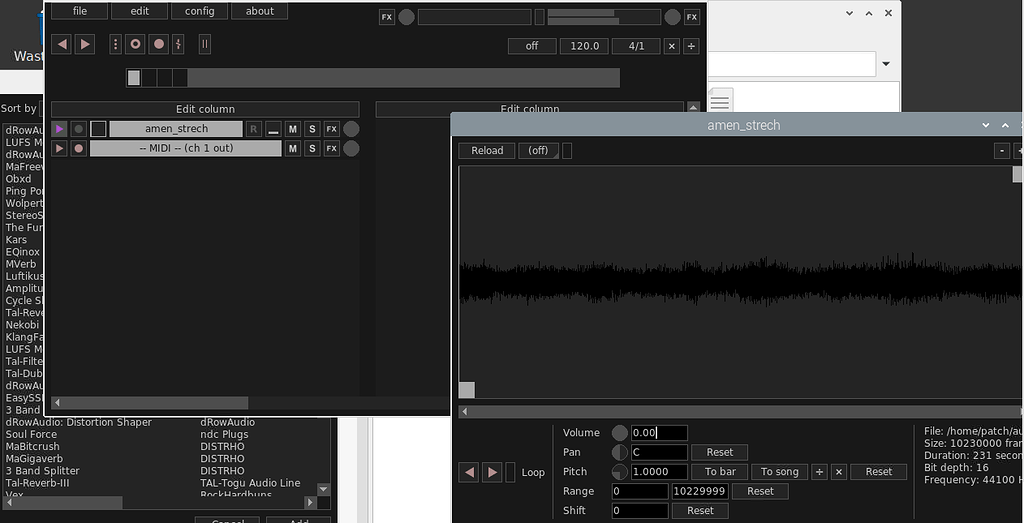The height and width of the screenshot is (523, 1024).
Task: Open amen_strech channel mode selector
Action: (273, 129)
